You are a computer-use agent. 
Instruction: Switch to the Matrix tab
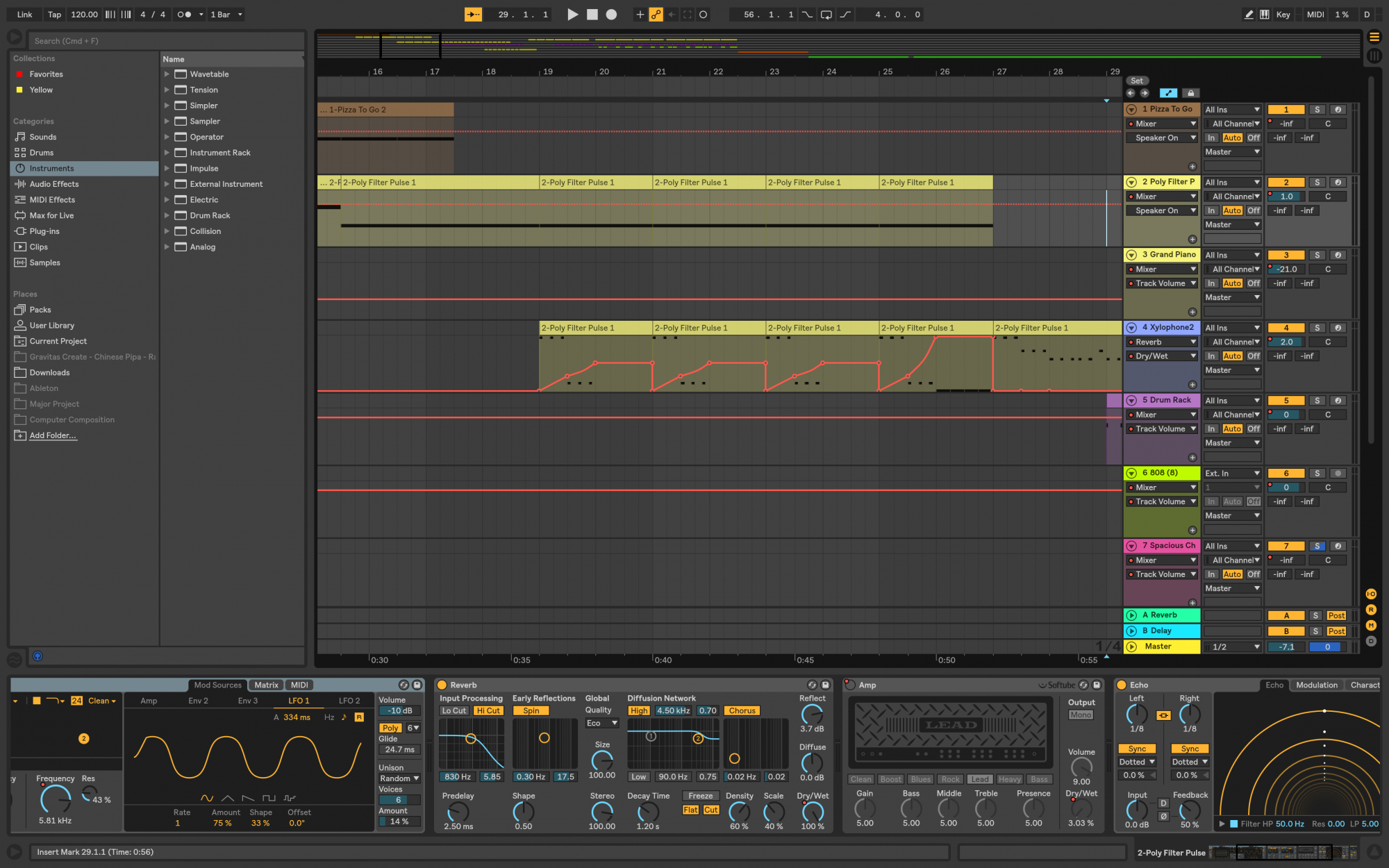[x=266, y=685]
